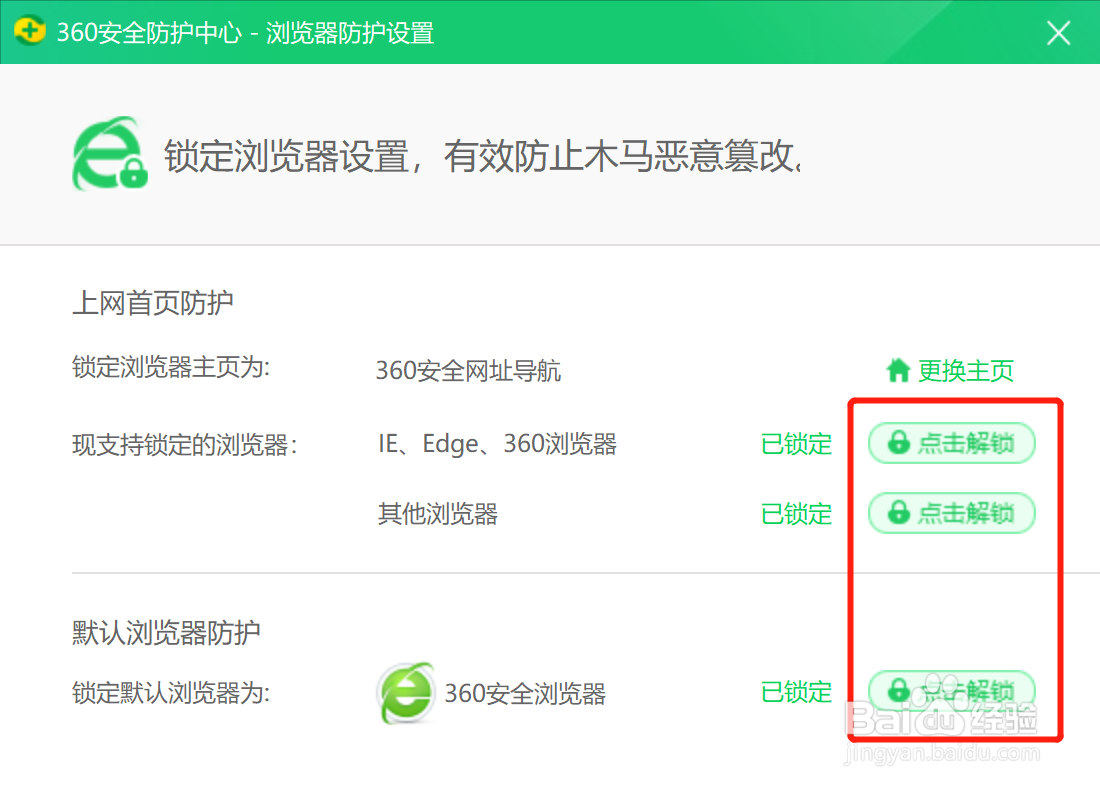This screenshot has width=1100, height=790.
Task: Click the IE、Edge、360浏览器 label
Action: 497,443
